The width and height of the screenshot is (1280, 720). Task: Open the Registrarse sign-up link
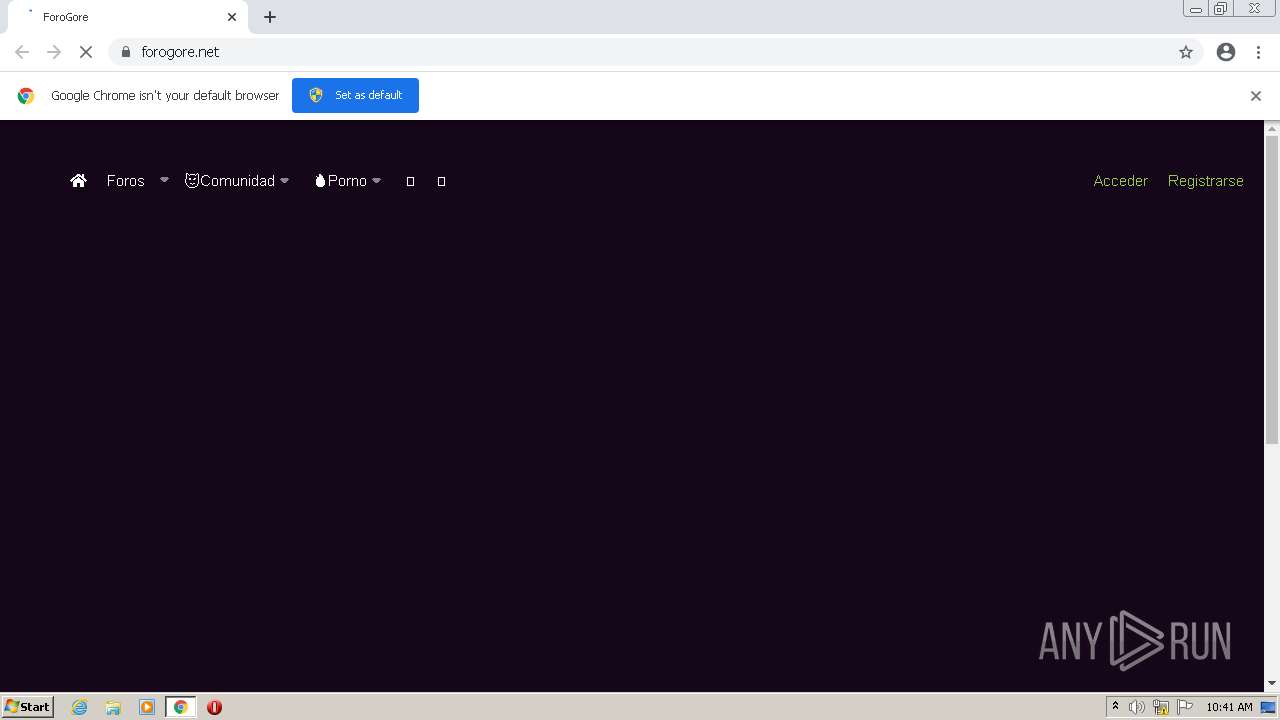pyautogui.click(x=1205, y=181)
